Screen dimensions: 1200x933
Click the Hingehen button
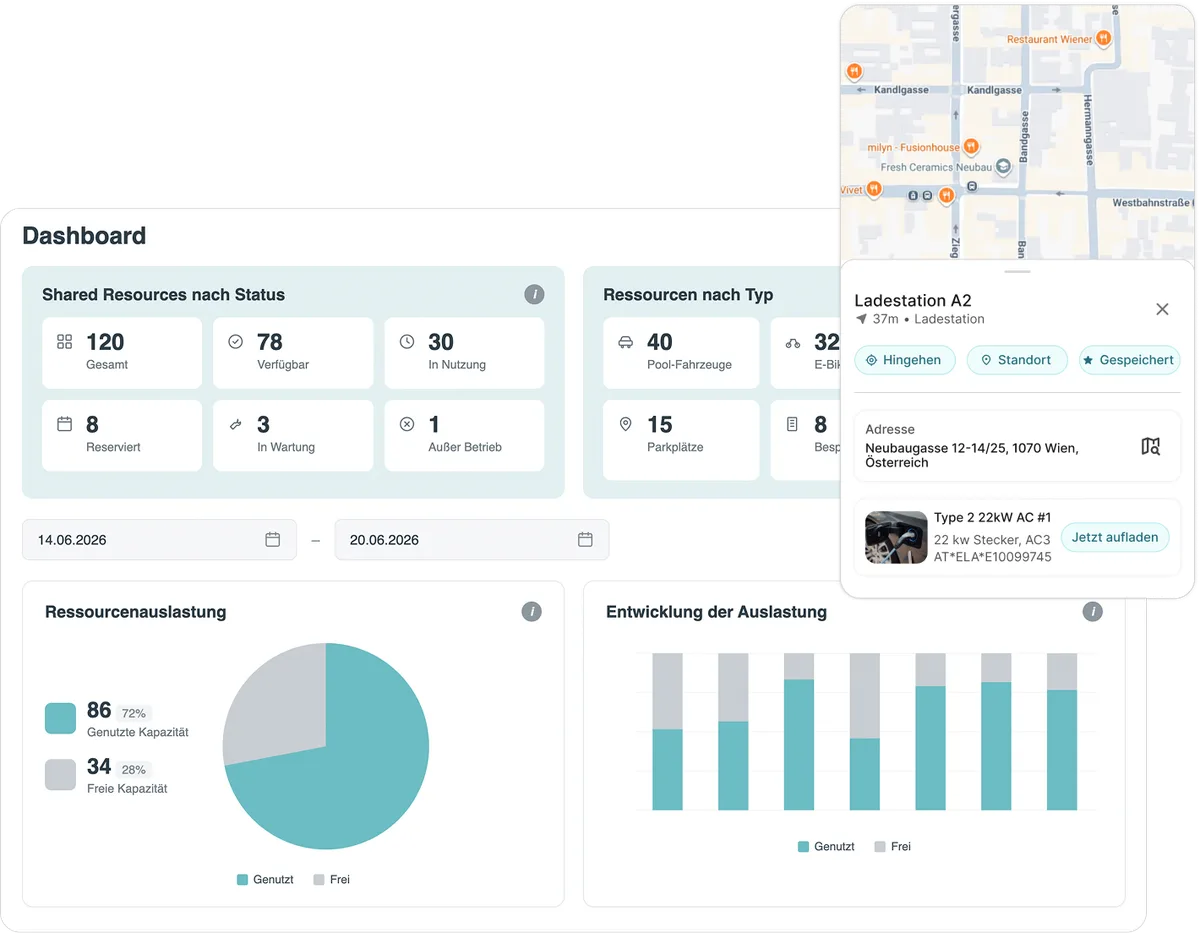[x=905, y=360]
